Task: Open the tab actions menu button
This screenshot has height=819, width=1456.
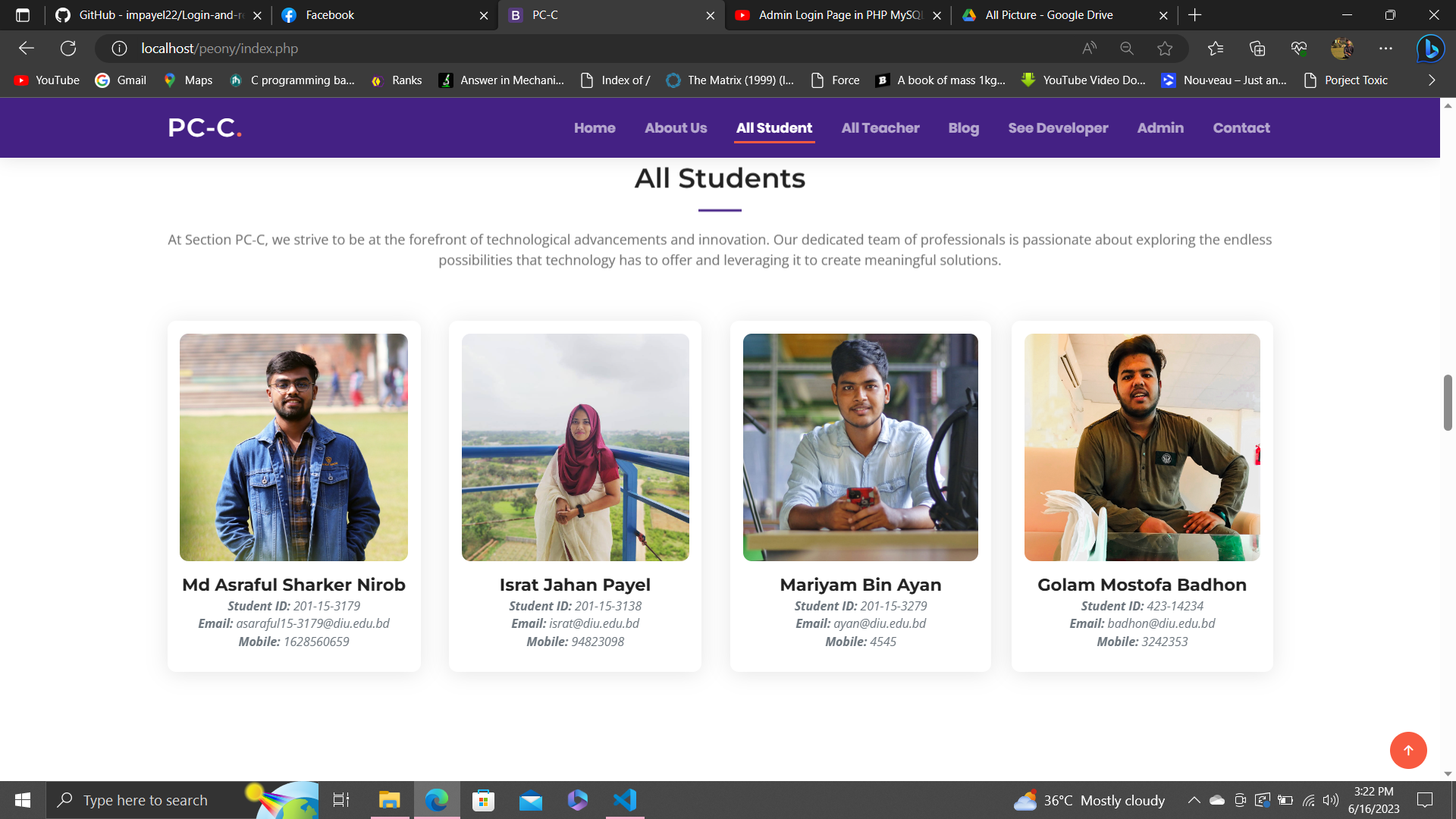Action: point(23,15)
